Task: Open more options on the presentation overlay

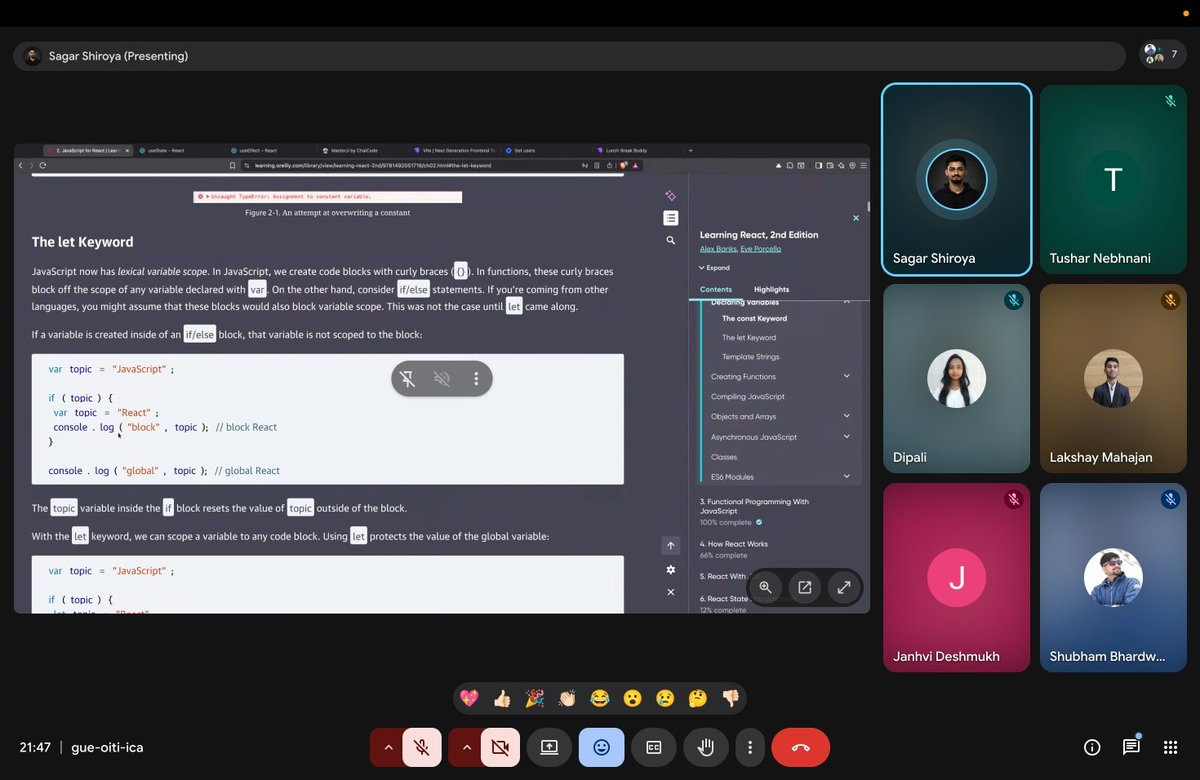Action: [476, 378]
